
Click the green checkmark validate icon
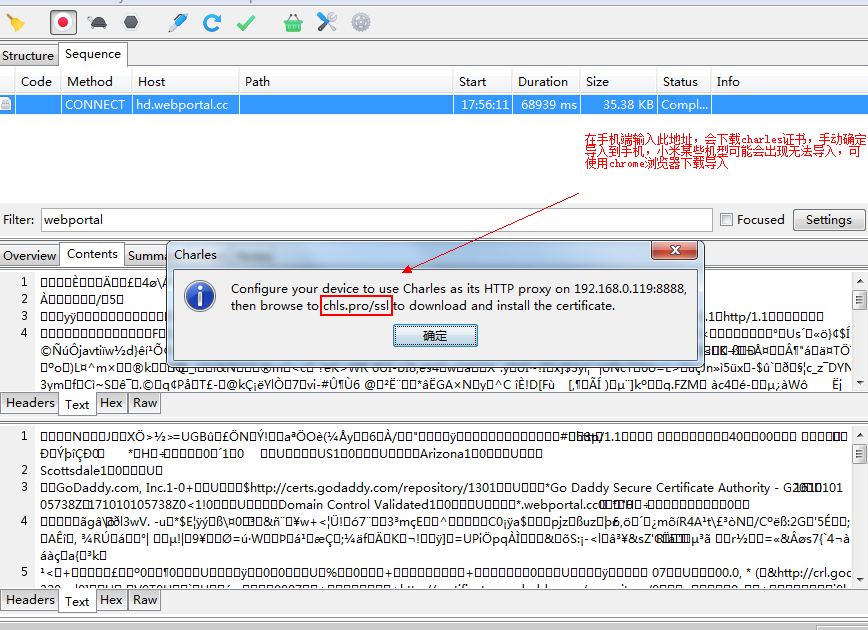[246, 23]
